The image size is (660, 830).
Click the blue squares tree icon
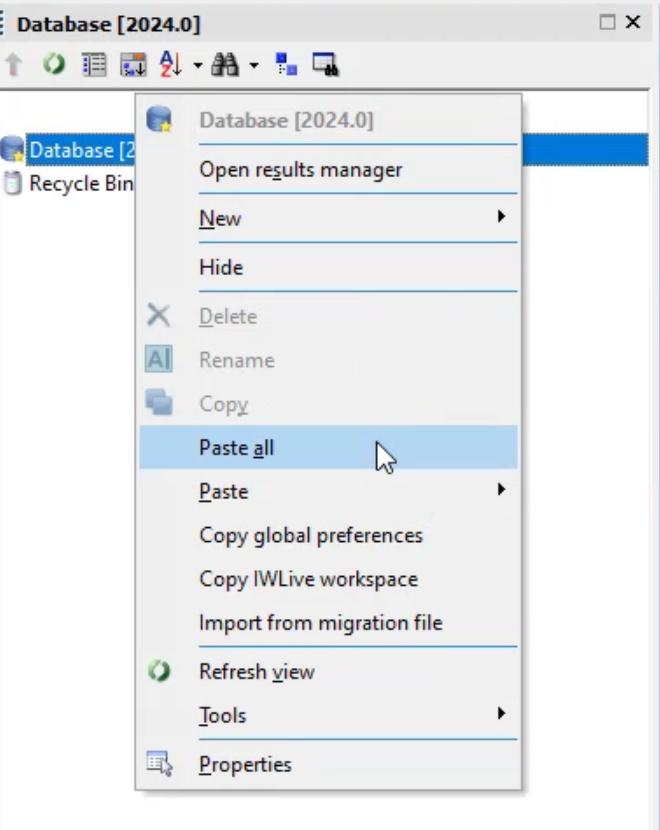point(286,65)
